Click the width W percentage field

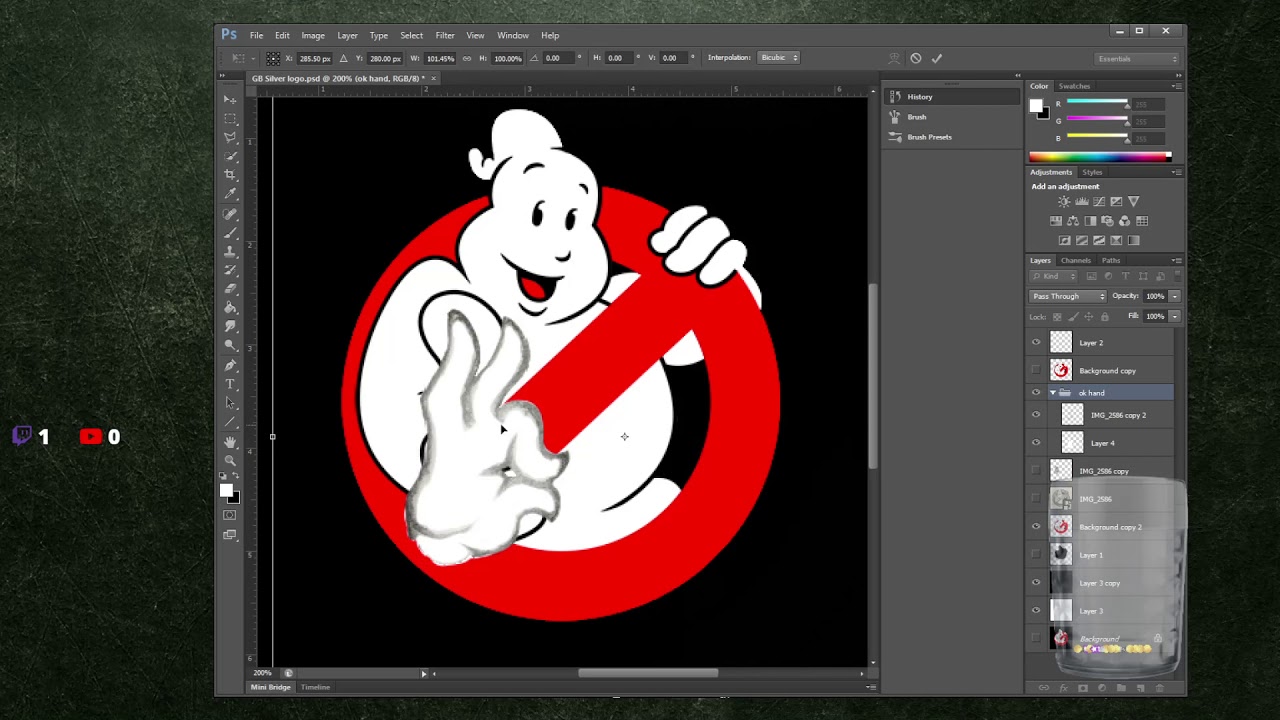pyautogui.click(x=440, y=58)
